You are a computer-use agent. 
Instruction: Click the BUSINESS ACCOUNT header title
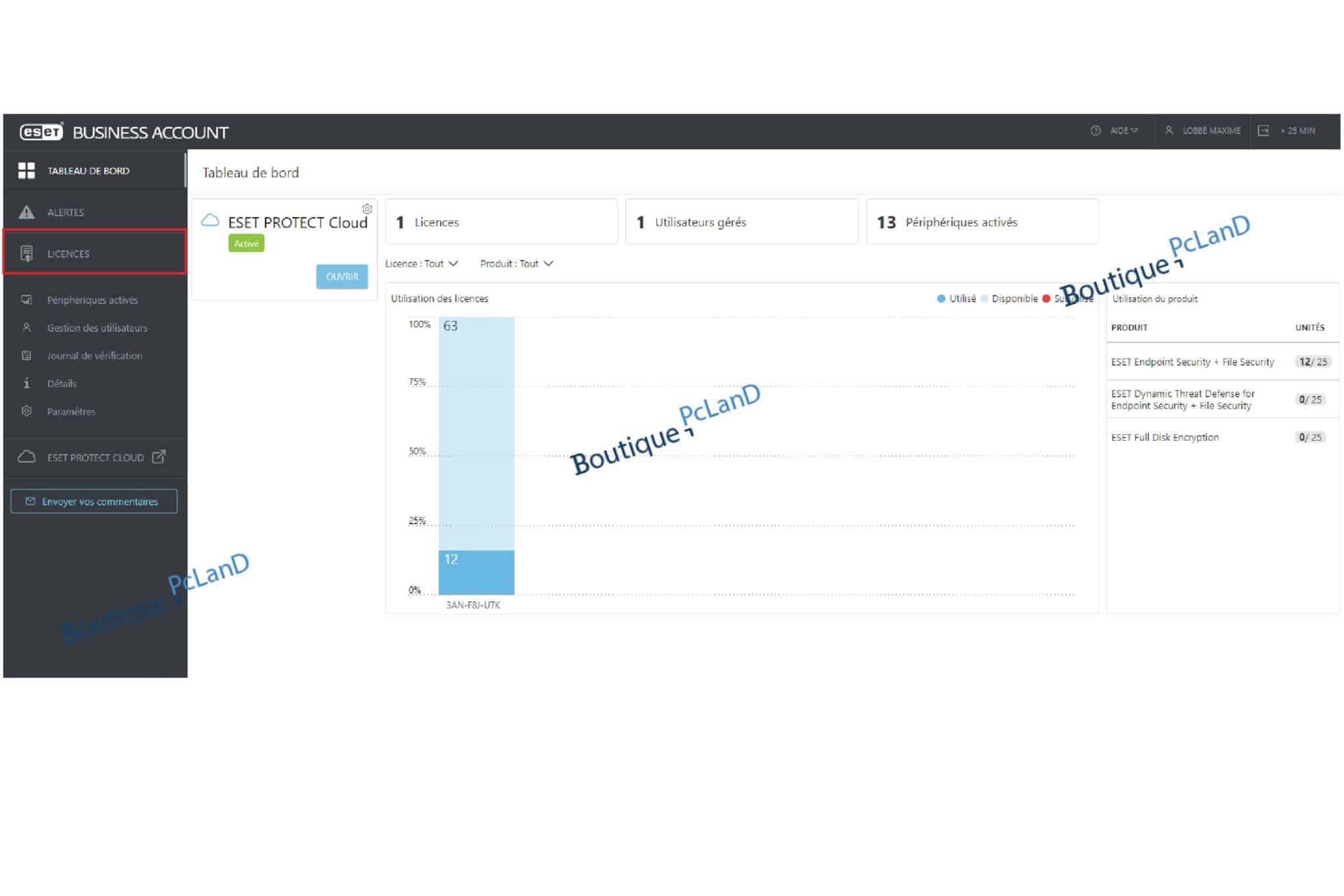coord(150,132)
